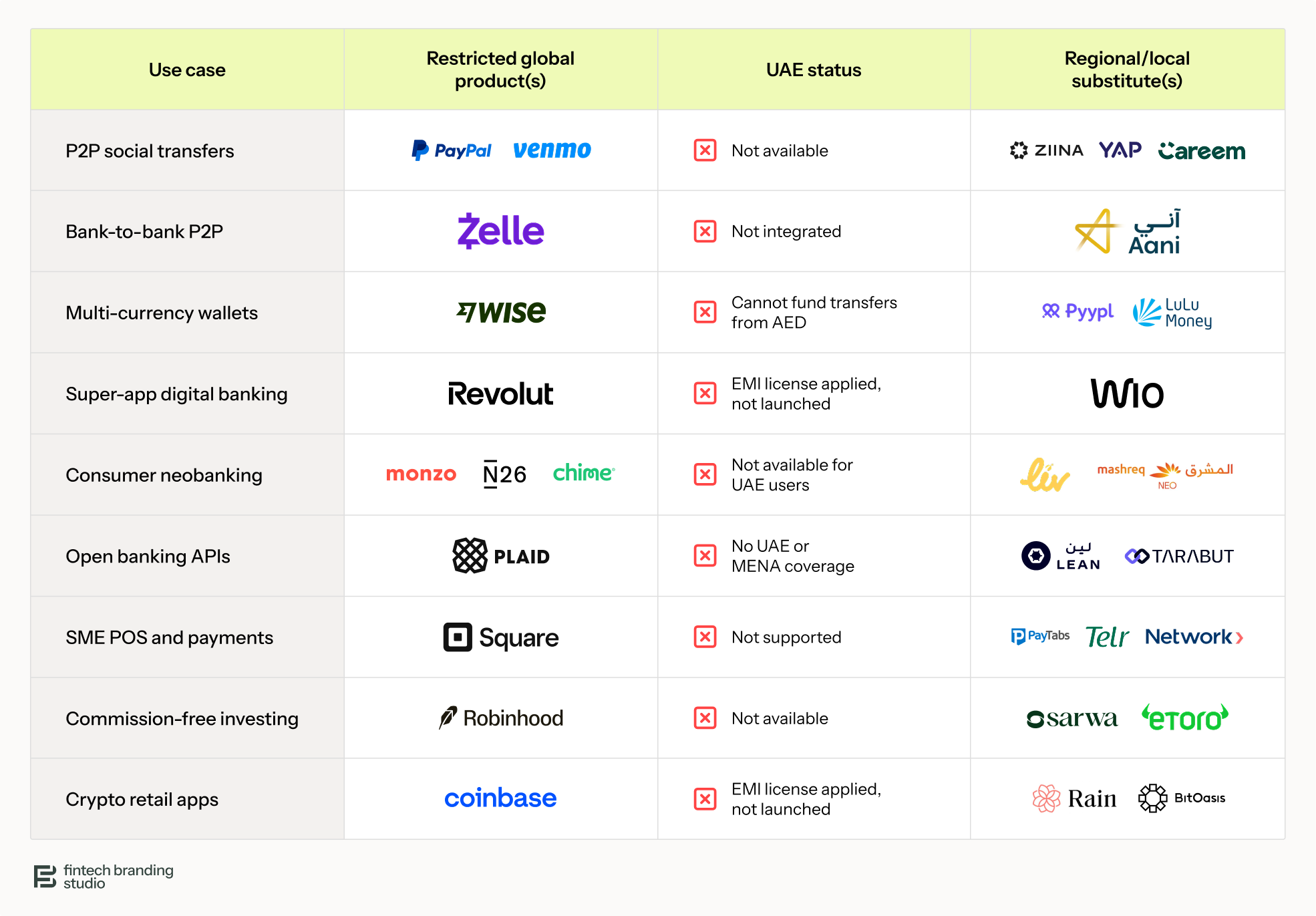Click the Careem logo

click(x=1202, y=151)
